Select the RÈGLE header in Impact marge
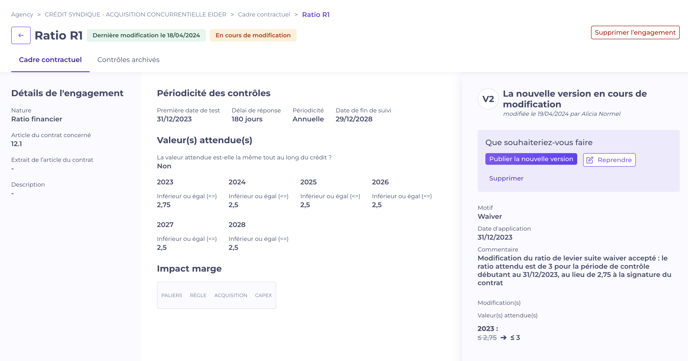688x361 pixels. (198, 295)
